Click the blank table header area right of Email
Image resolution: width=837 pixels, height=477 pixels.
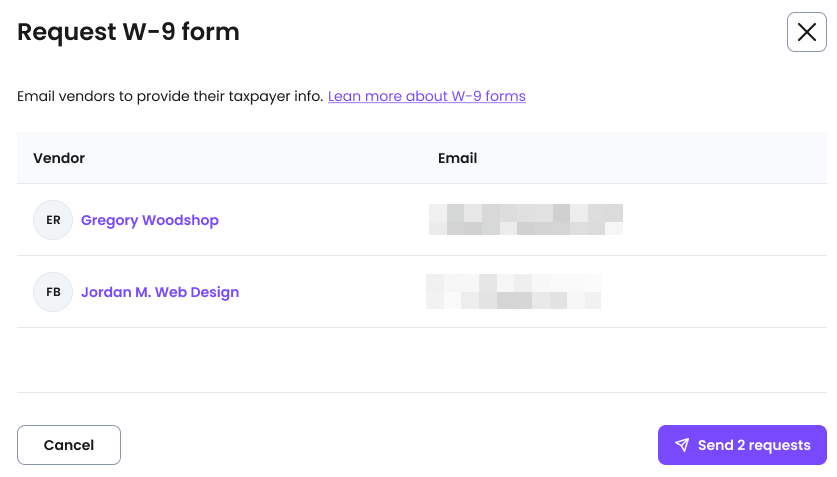pyautogui.click(x=650, y=158)
